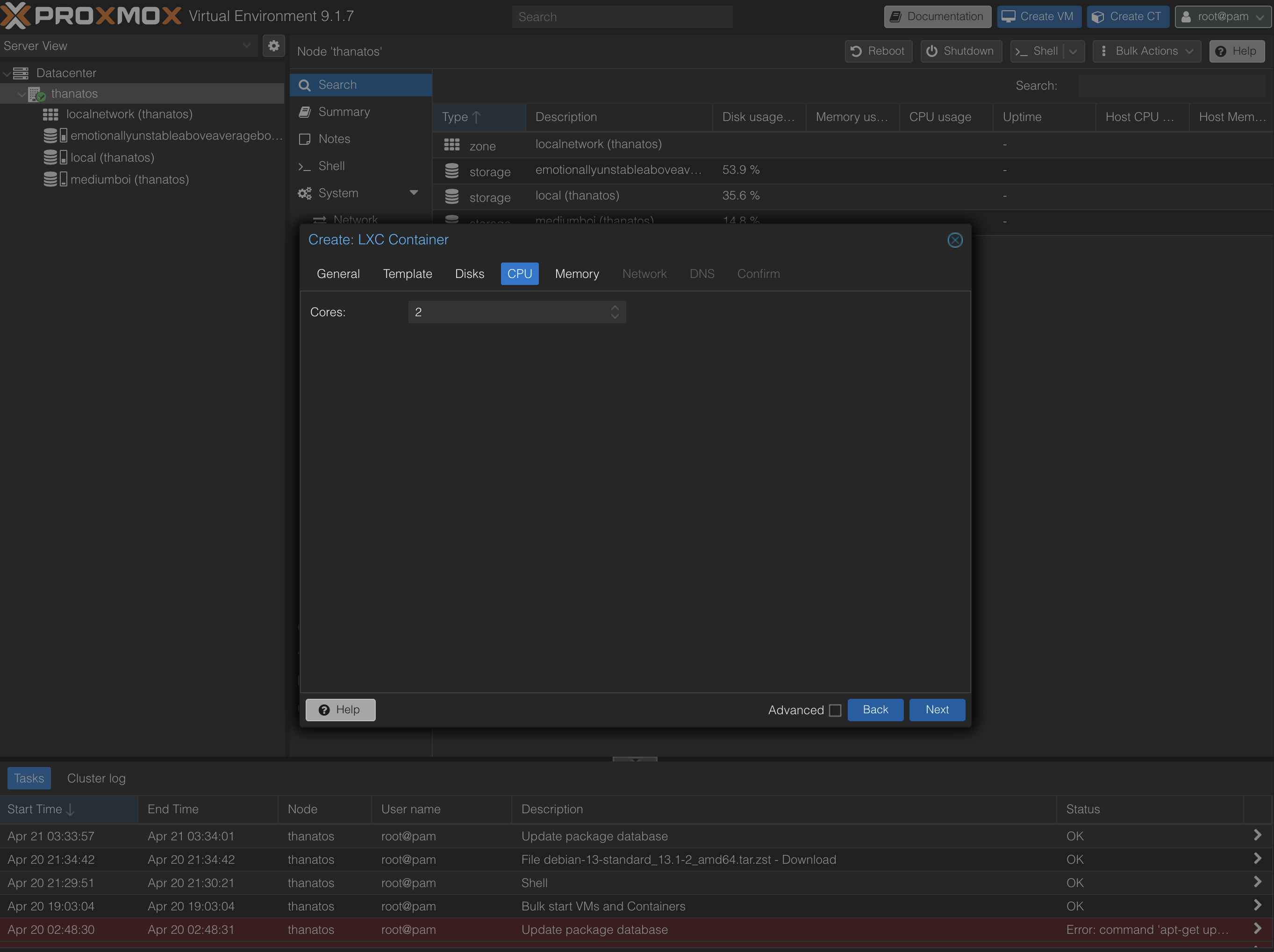Click the emotionallyunstable storage icon in tree

click(x=55, y=136)
